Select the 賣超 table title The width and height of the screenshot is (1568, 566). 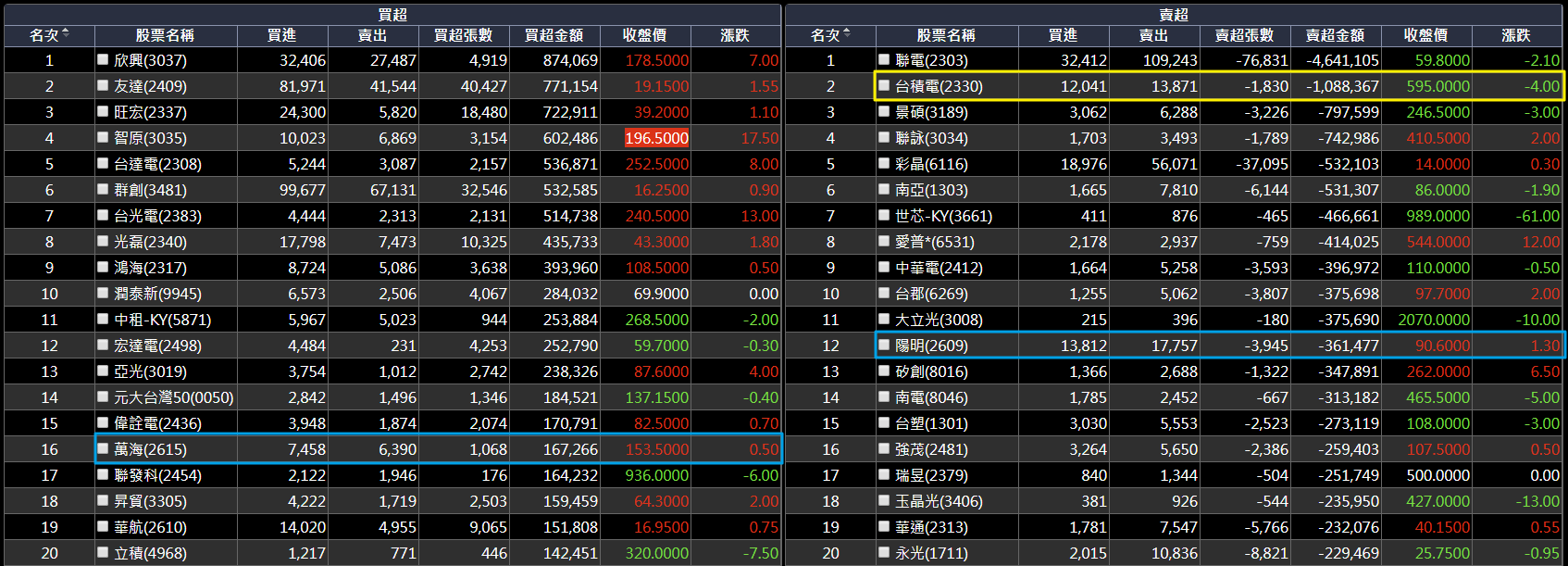1174,14
